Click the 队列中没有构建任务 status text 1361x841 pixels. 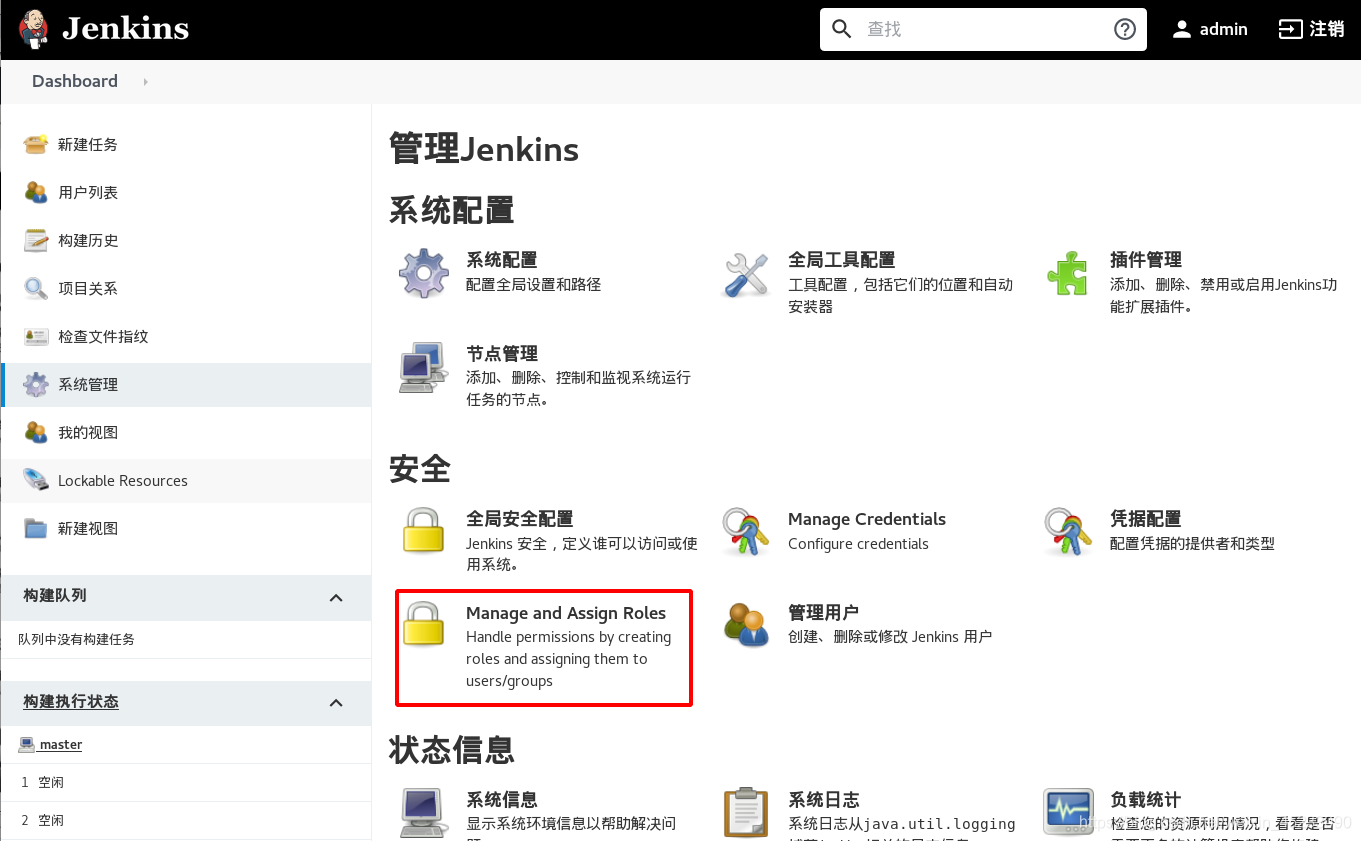click(76, 639)
